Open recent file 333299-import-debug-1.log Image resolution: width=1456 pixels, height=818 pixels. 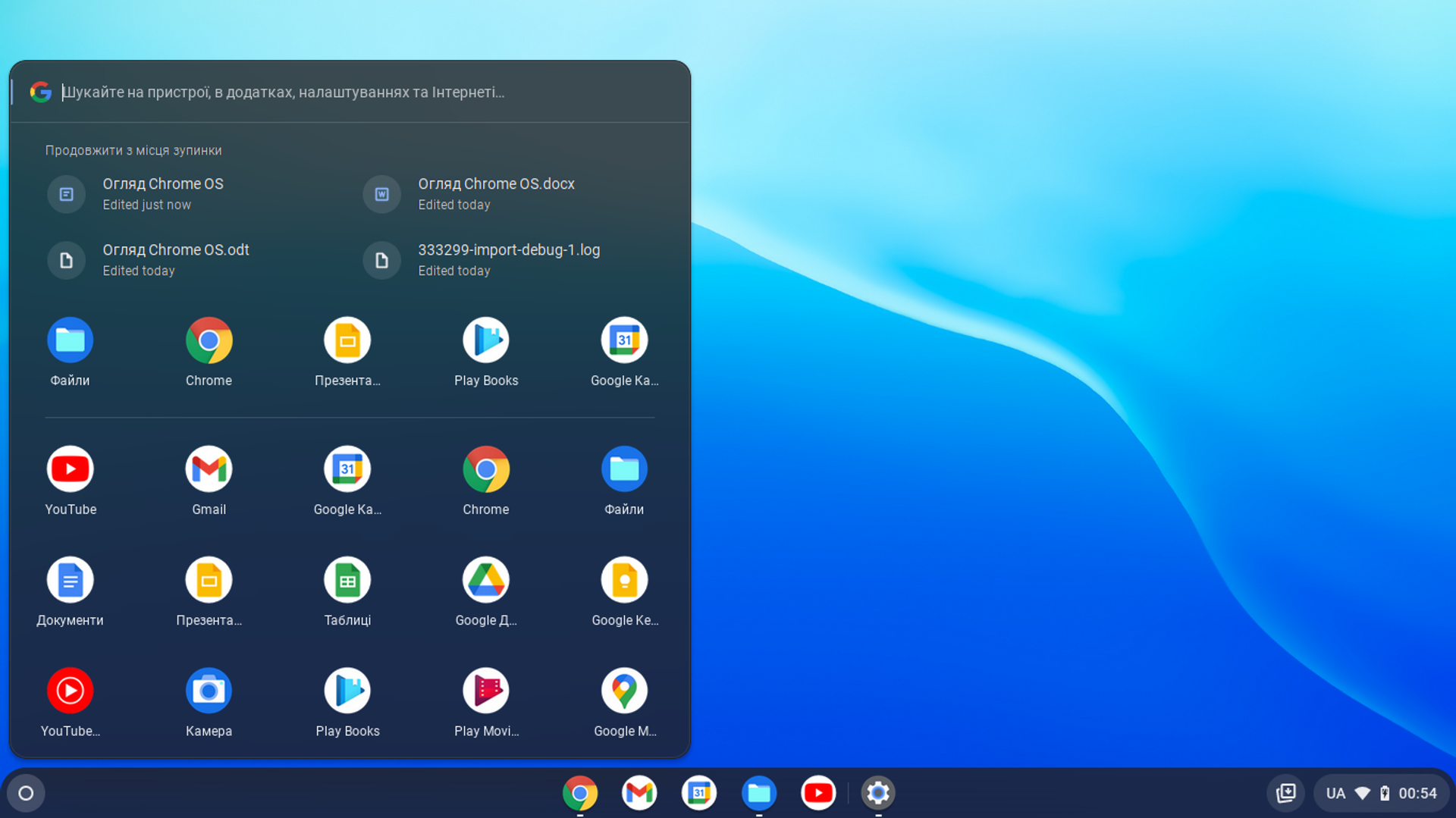tap(508, 259)
